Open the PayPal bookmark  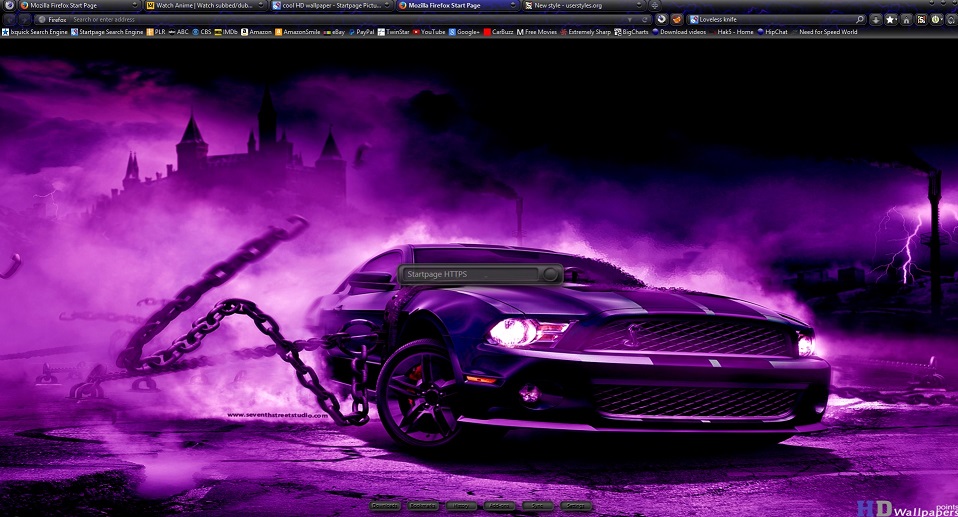click(x=362, y=32)
